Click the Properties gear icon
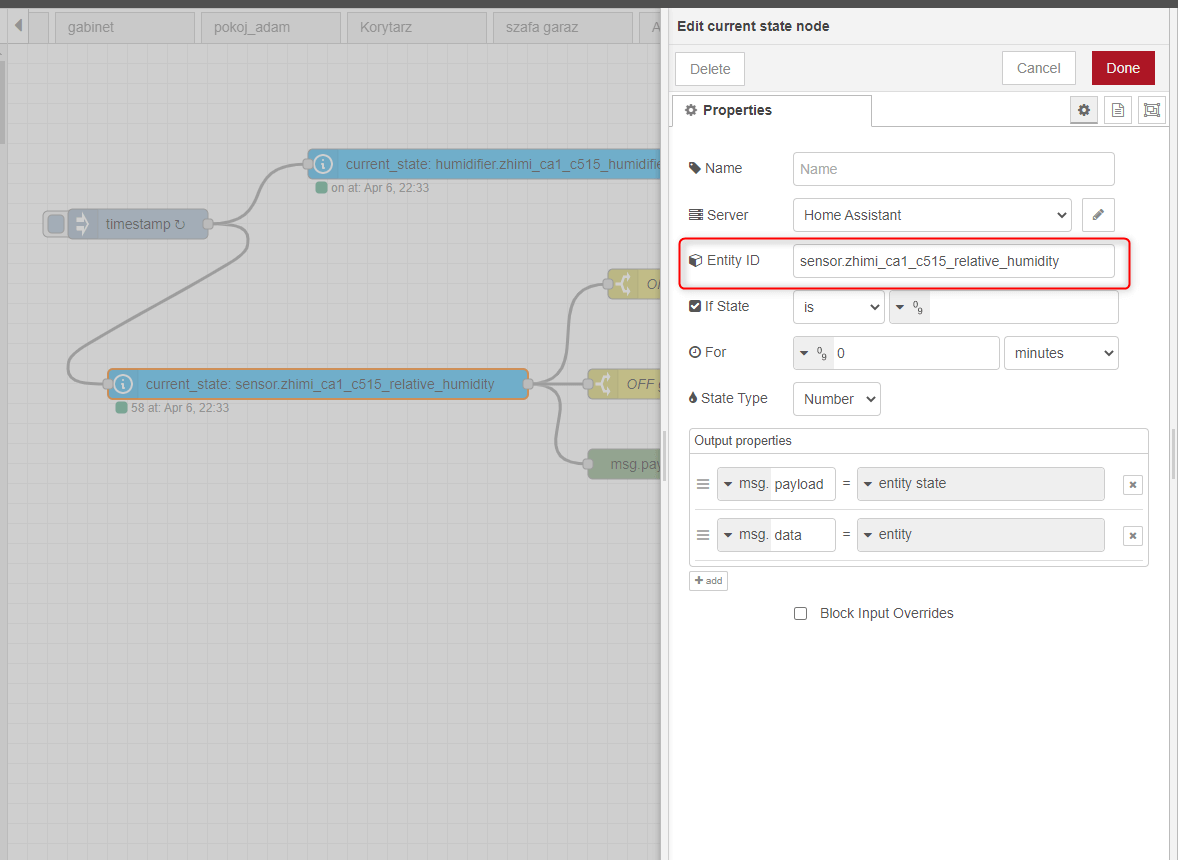The image size is (1178, 860). pyautogui.click(x=1084, y=110)
